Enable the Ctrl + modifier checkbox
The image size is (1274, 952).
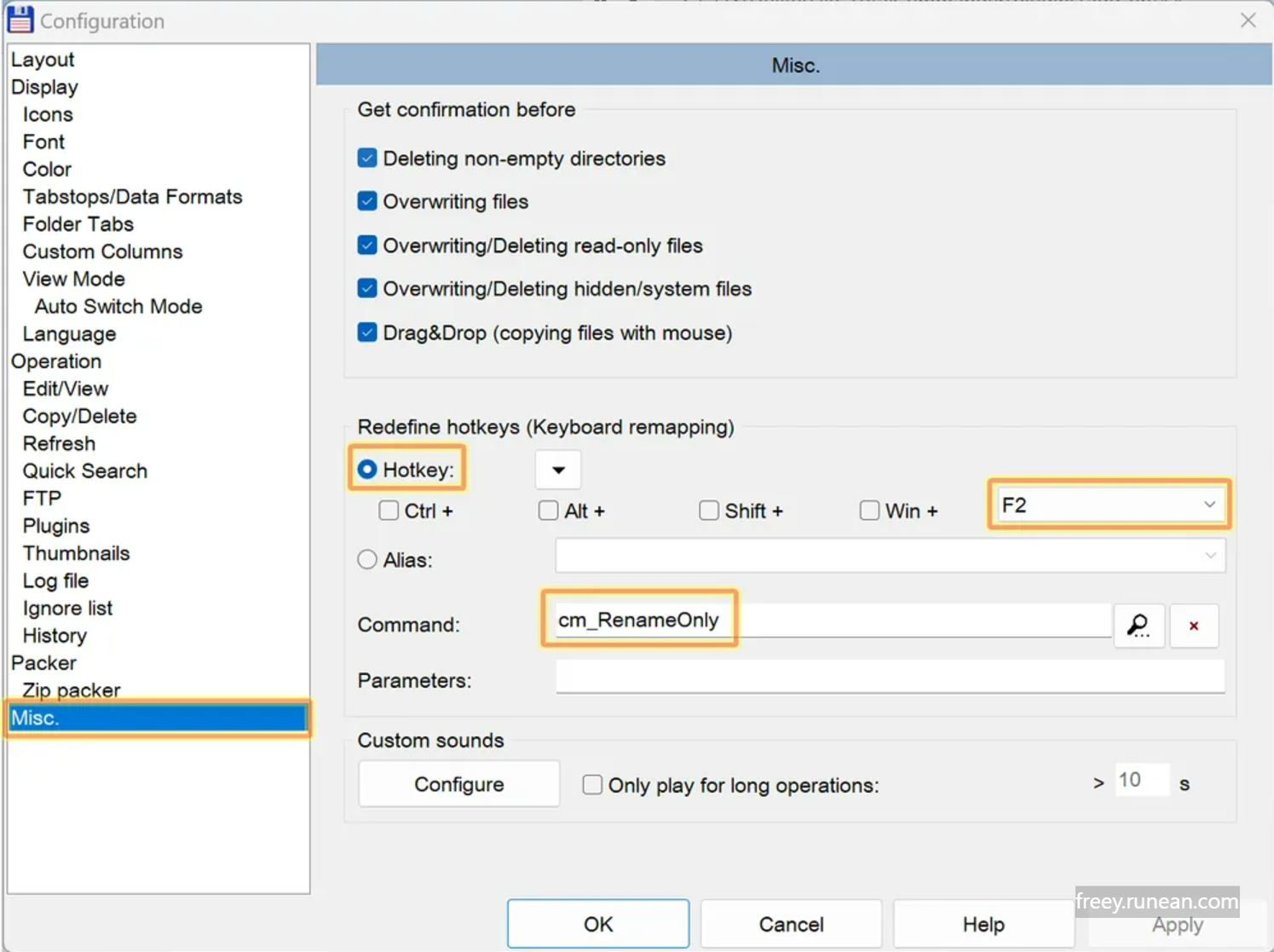point(389,511)
